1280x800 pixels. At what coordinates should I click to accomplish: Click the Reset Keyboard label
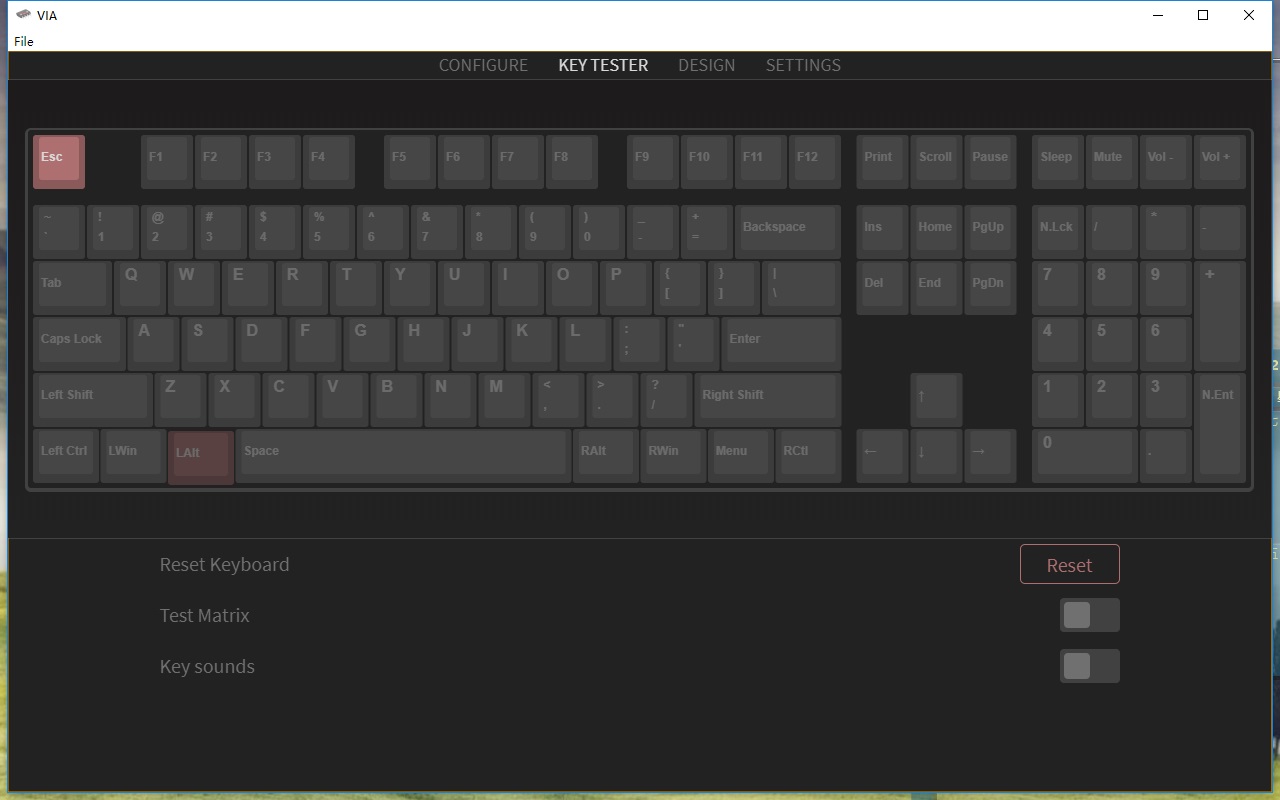tap(225, 564)
